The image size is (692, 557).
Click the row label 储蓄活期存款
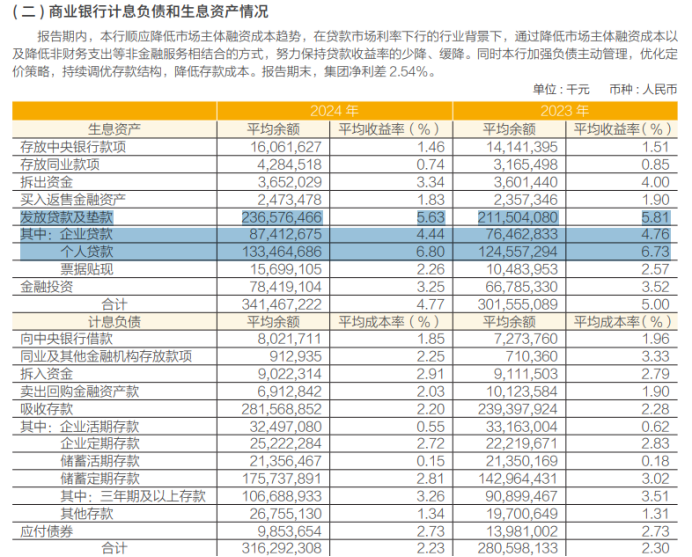[100, 461]
